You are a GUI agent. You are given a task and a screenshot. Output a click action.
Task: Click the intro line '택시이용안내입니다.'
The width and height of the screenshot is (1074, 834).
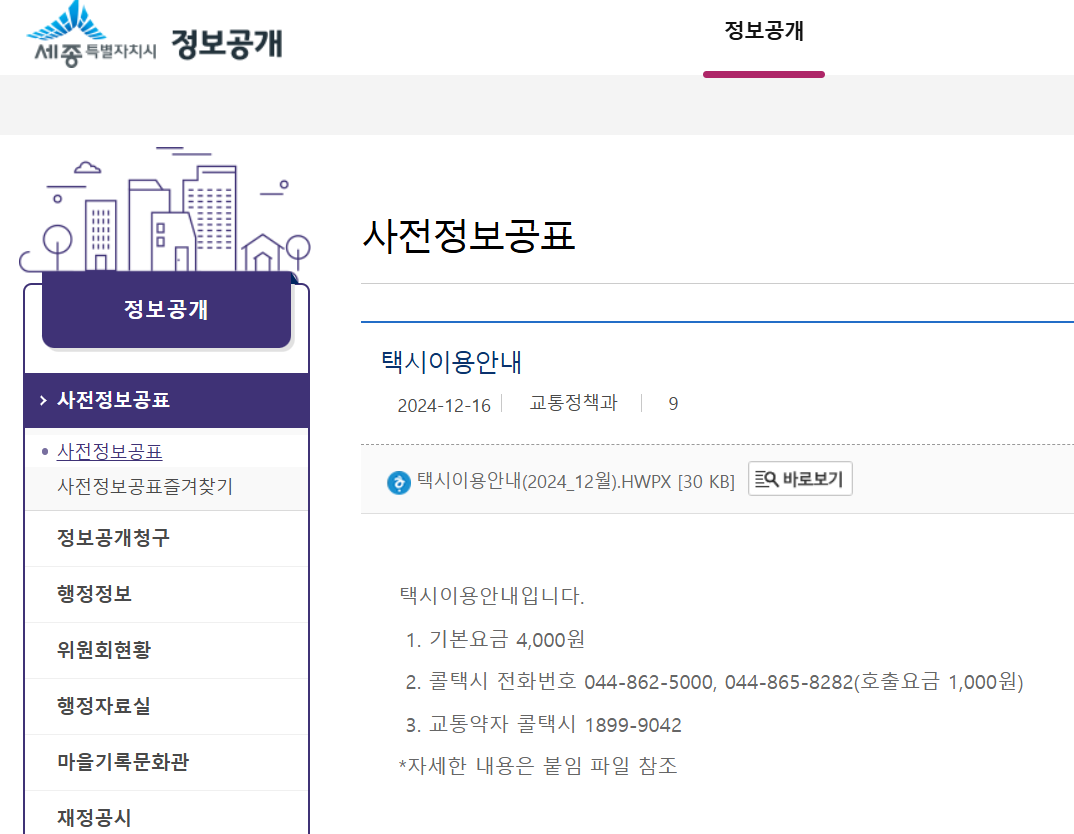pyautogui.click(x=492, y=596)
